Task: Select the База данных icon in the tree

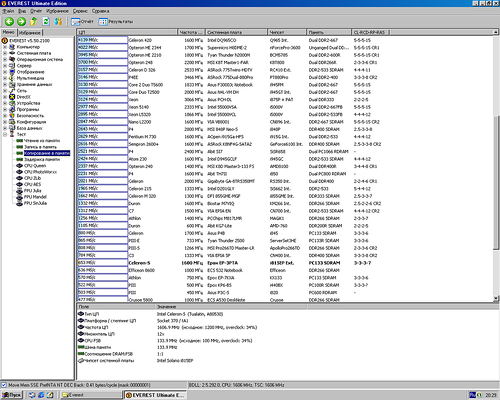Action: pos(12,128)
